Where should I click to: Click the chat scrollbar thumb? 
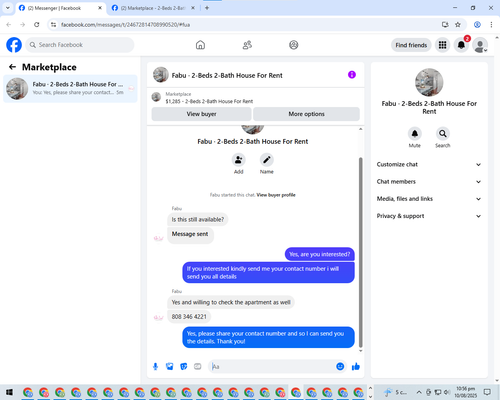[360, 252]
